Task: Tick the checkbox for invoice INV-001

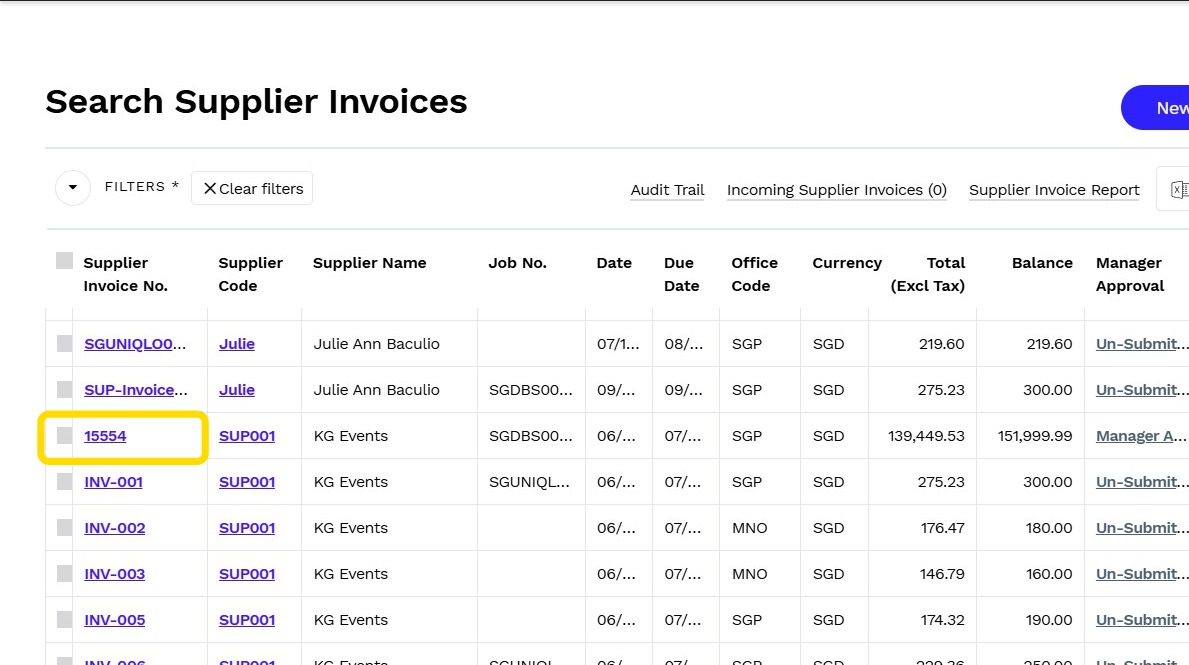Action: point(64,481)
